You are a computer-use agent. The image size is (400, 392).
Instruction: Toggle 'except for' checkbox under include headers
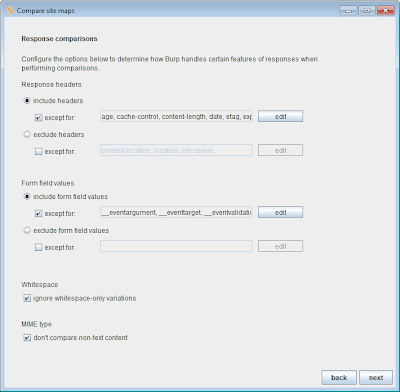[39, 118]
